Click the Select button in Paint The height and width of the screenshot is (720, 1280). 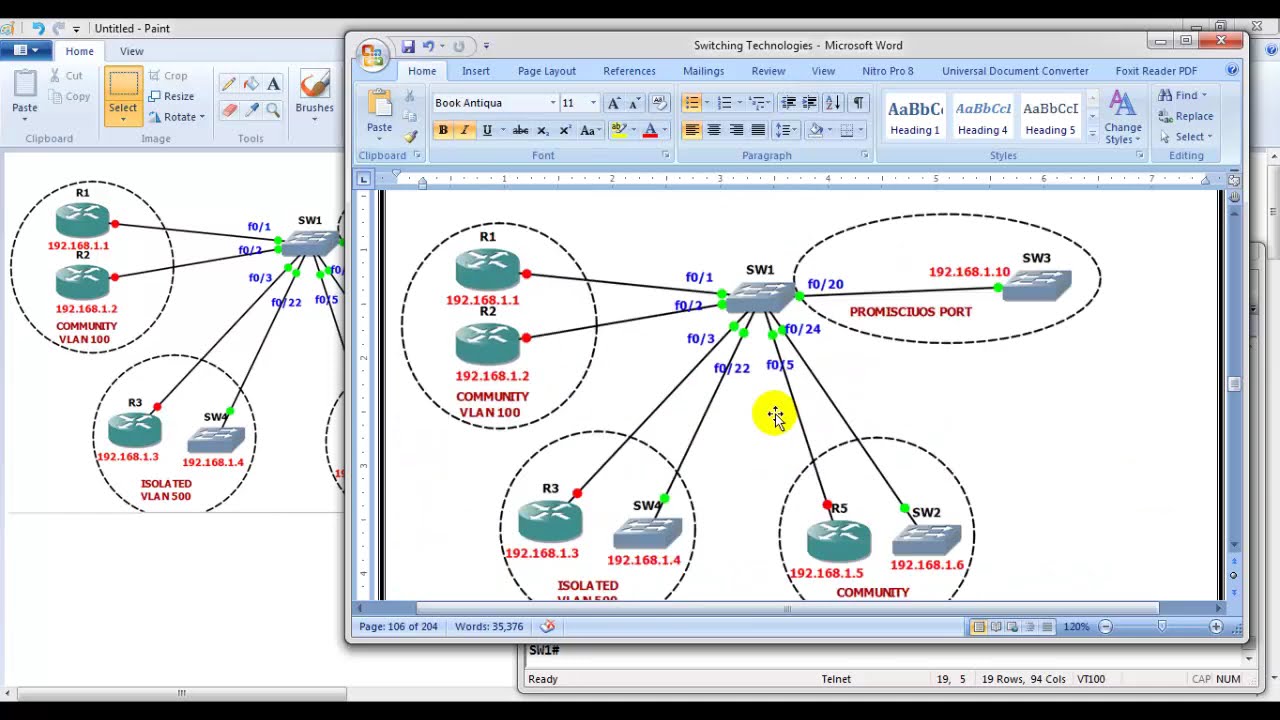tap(123, 97)
